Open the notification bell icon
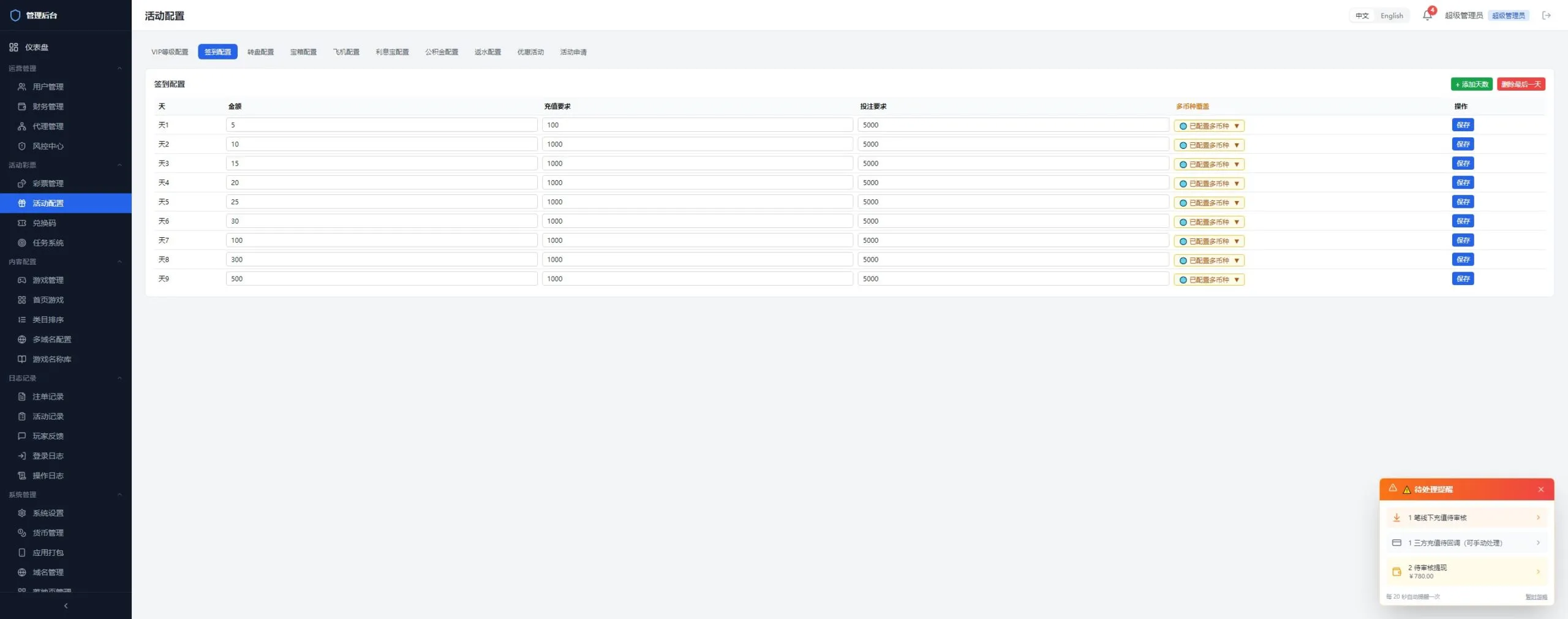The width and height of the screenshot is (1568, 619). click(1427, 15)
